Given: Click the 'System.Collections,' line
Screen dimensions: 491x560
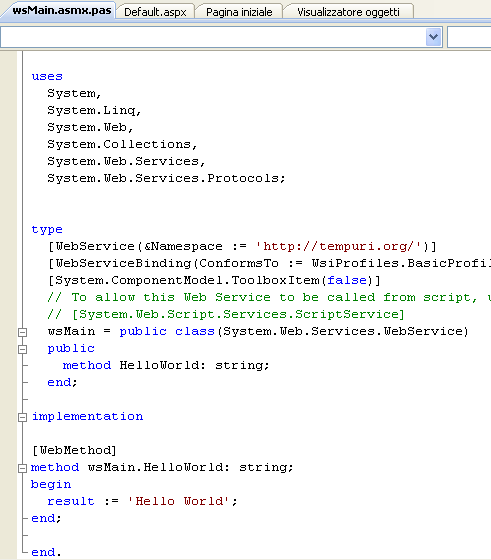Looking at the screenshot, I should (x=122, y=144).
